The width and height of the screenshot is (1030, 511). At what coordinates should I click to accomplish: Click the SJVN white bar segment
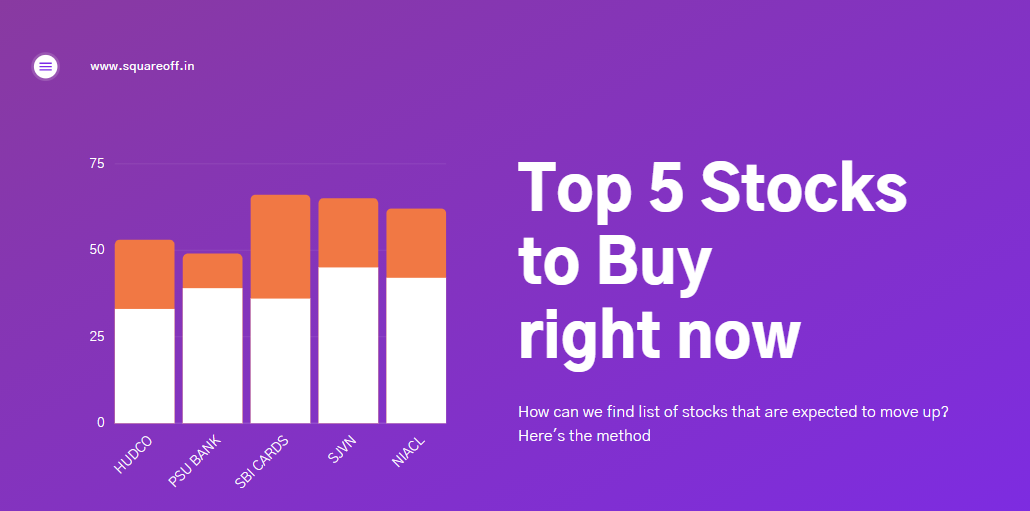348,345
